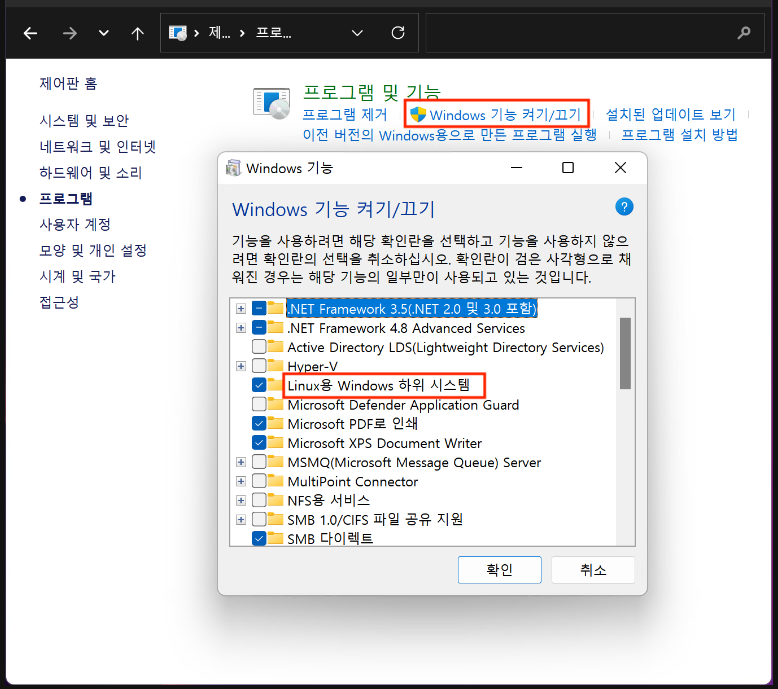Open recent locations chevron next to forward arrow
The height and width of the screenshot is (689, 778).
tap(103, 33)
